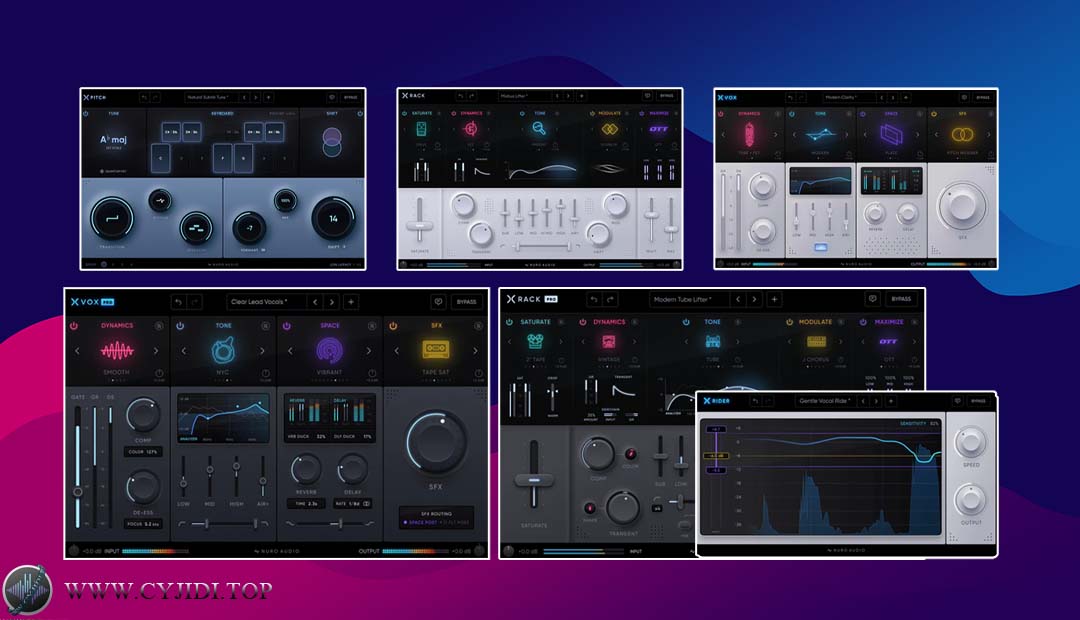Click the Saturate fader handle in Xrack Pro
Screen dimensions: 1080x620
click(534, 479)
